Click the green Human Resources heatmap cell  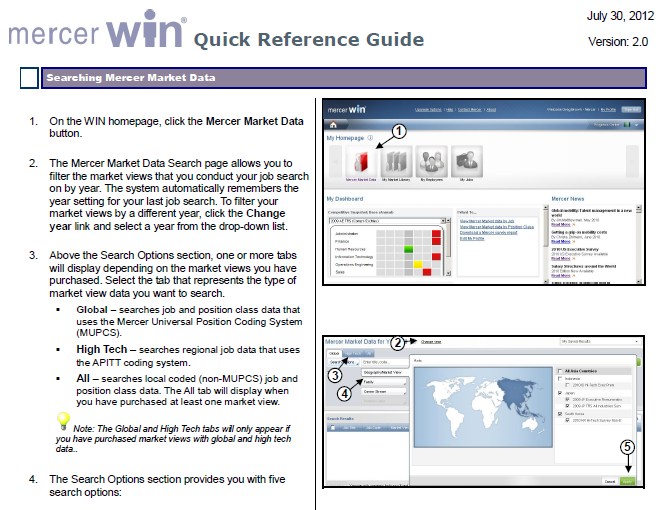(408, 249)
